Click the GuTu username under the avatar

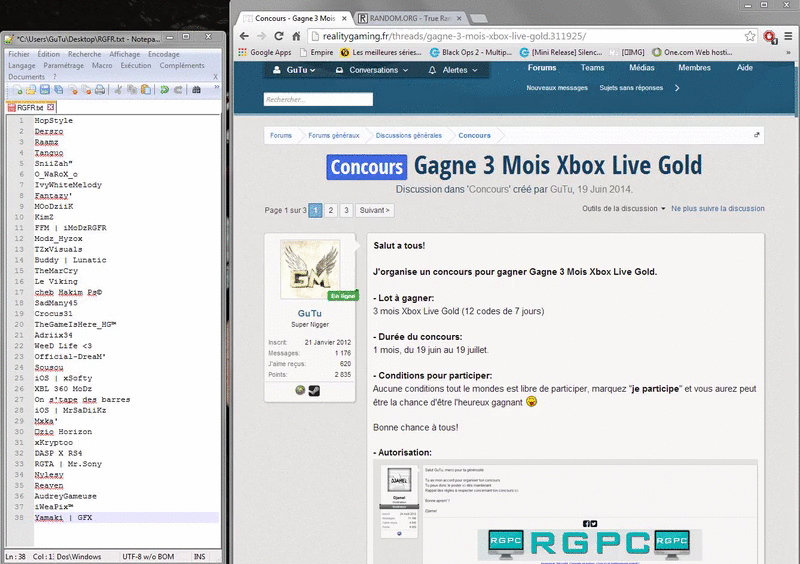tap(310, 313)
